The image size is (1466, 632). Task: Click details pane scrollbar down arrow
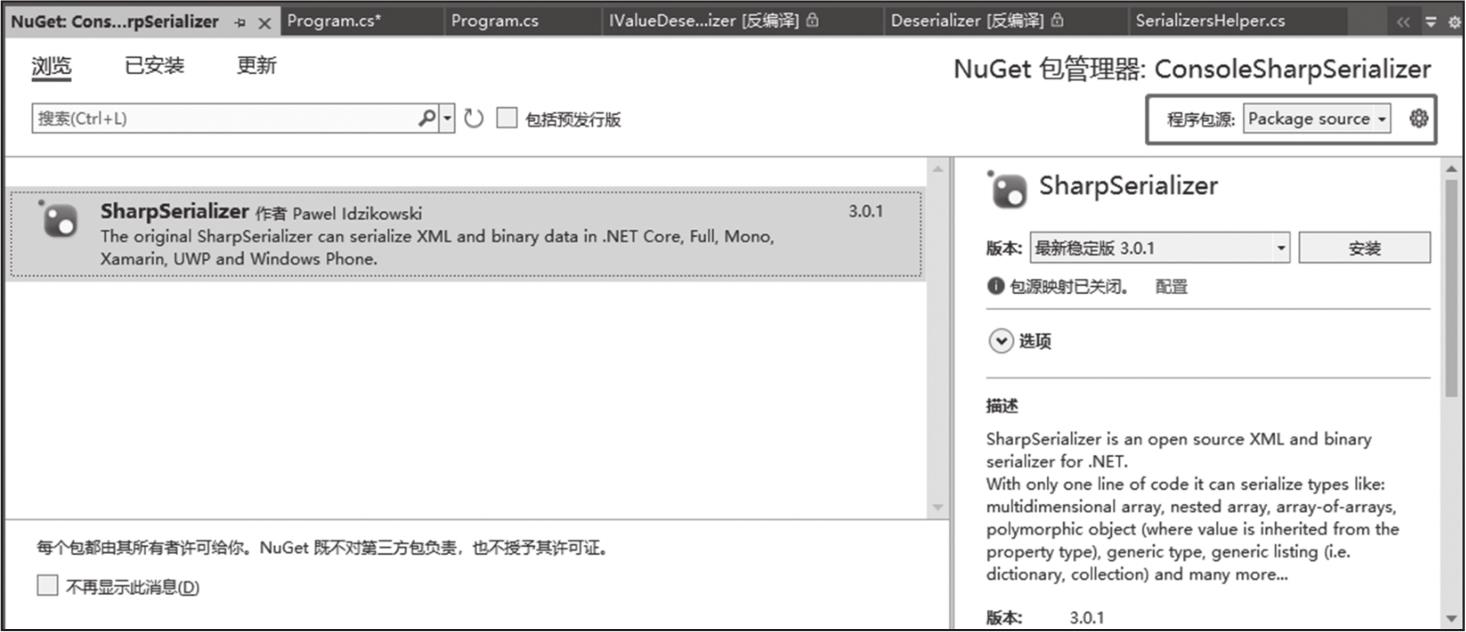point(1451,619)
